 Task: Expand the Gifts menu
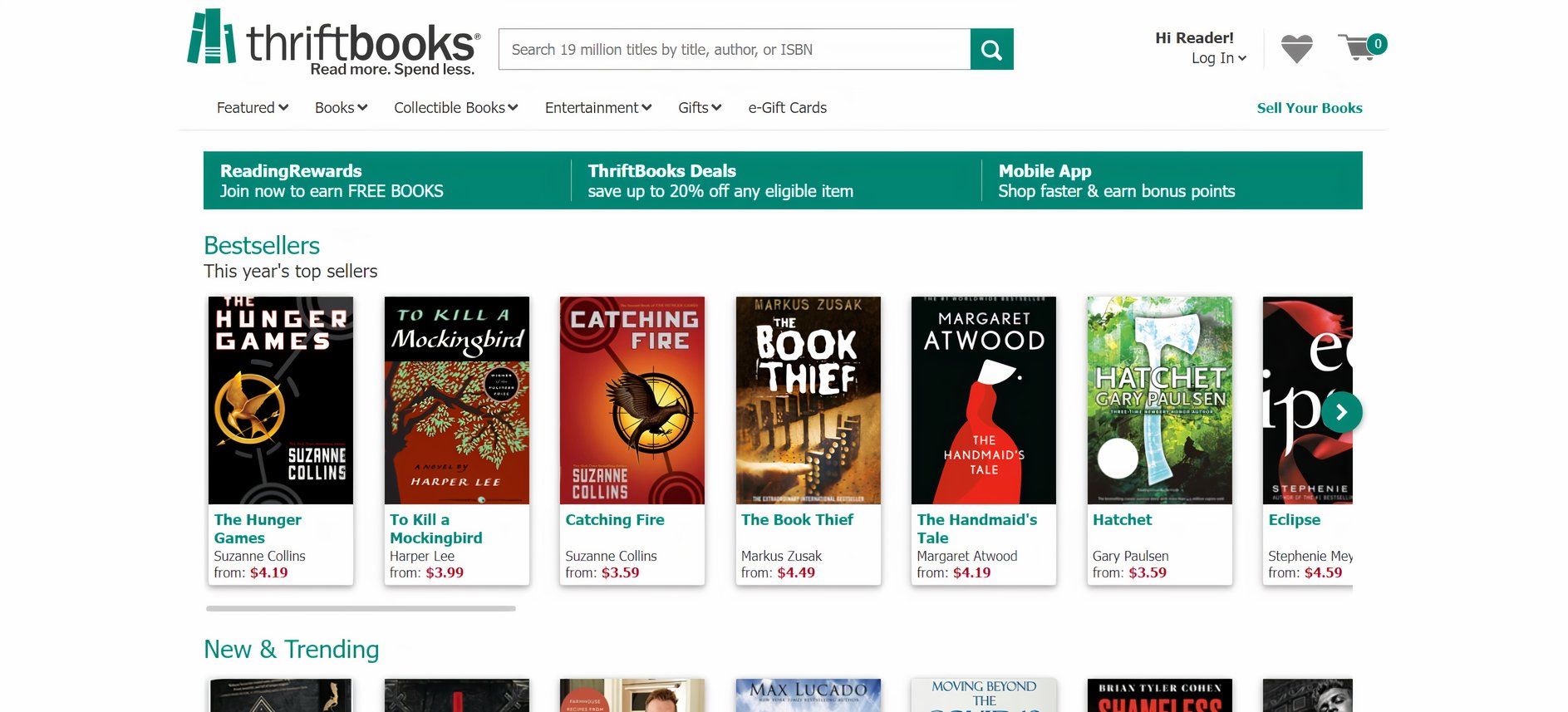tap(700, 108)
